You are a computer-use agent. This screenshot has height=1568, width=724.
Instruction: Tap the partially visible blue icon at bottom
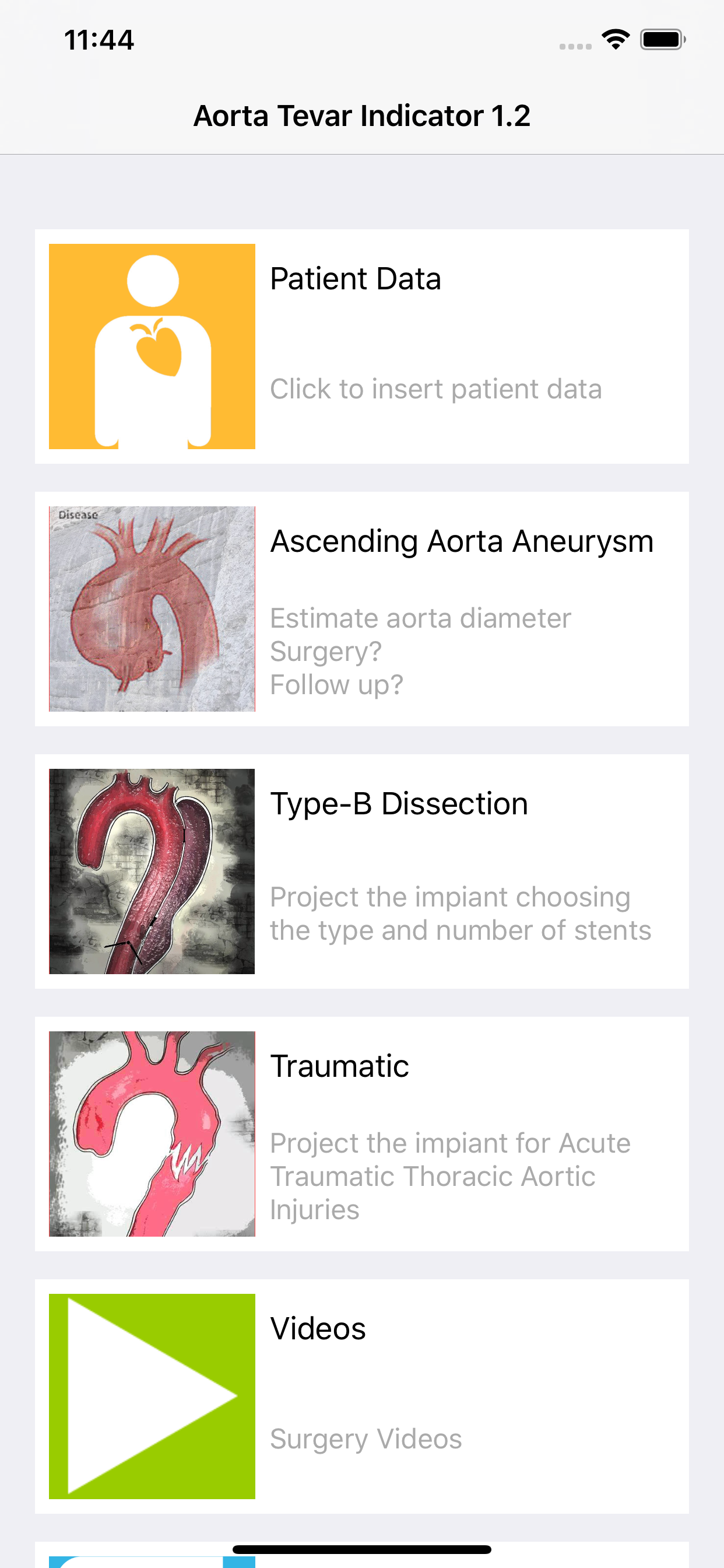click(152, 1562)
